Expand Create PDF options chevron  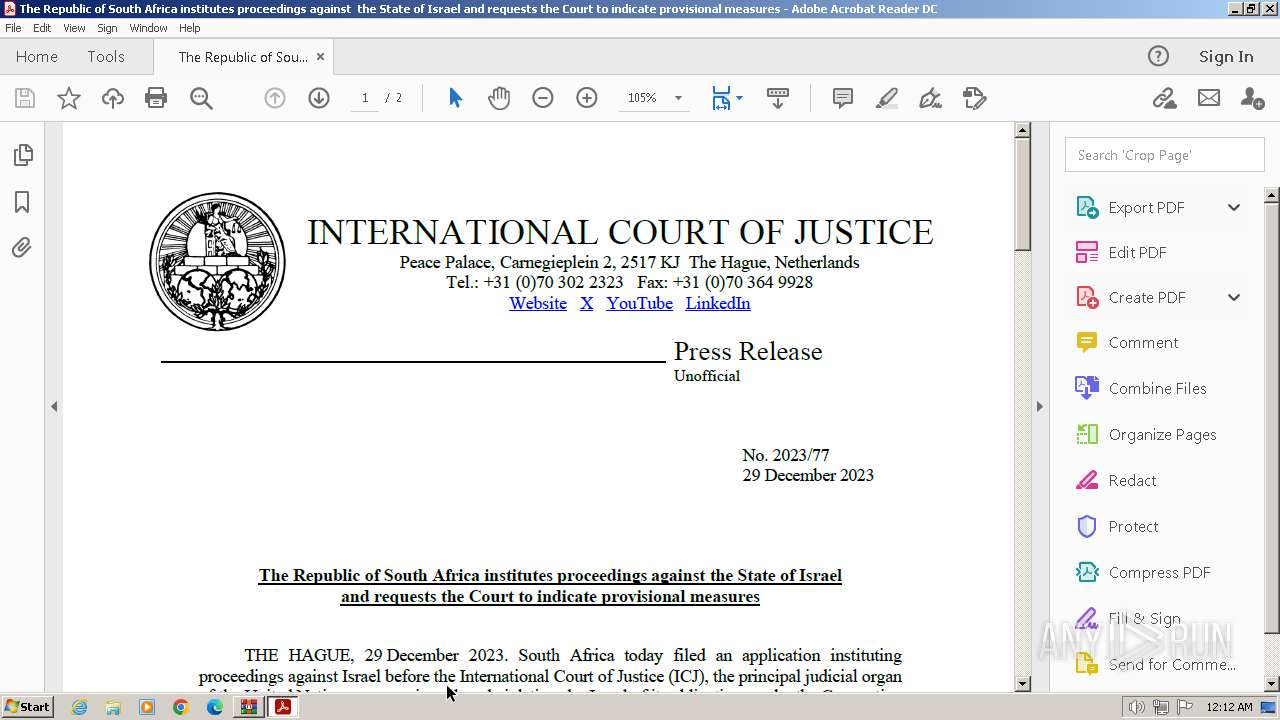[1234, 298]
